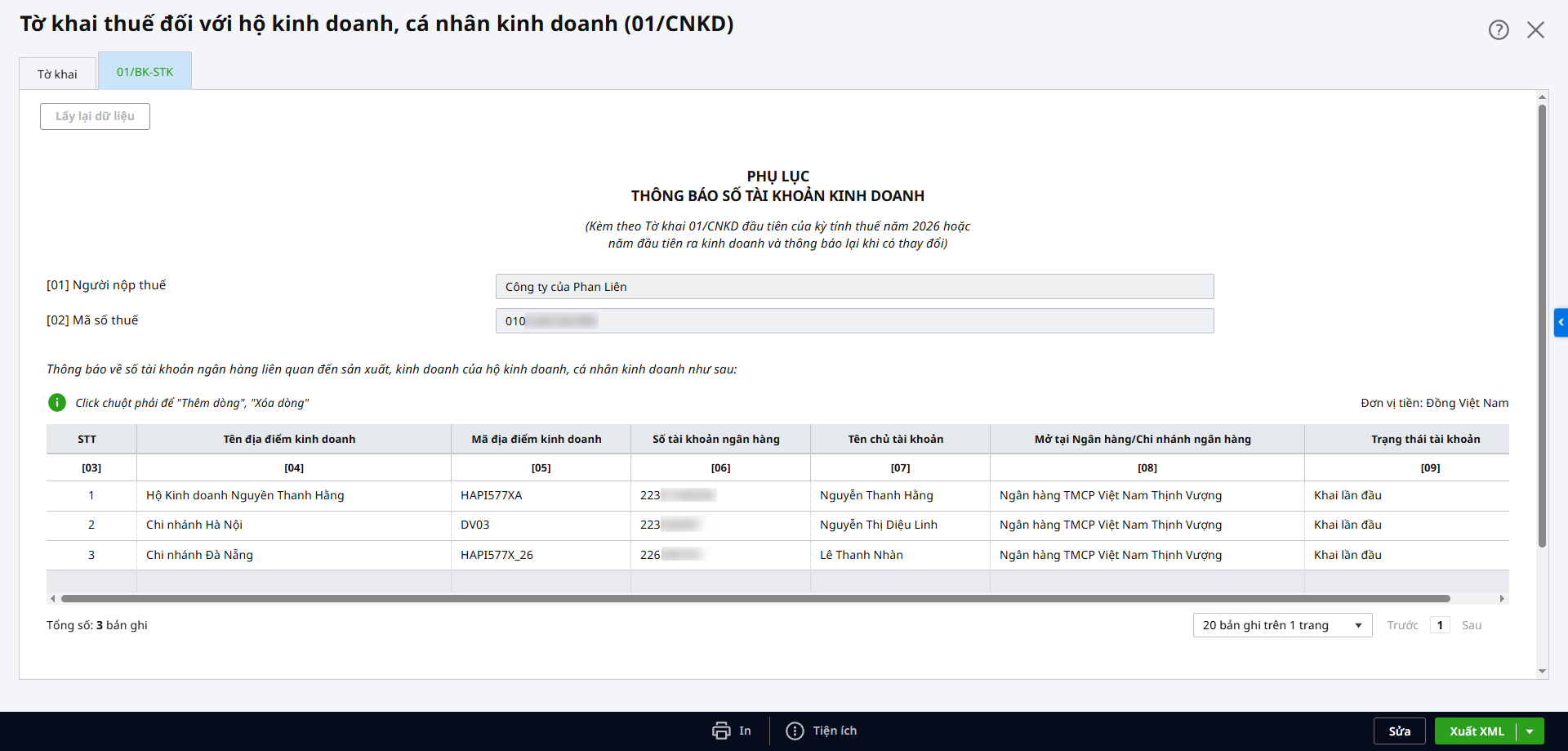The image size is (1568, 751).
Task: Click the vertical scrollbar on right
Action: (x=1542, y=327)
